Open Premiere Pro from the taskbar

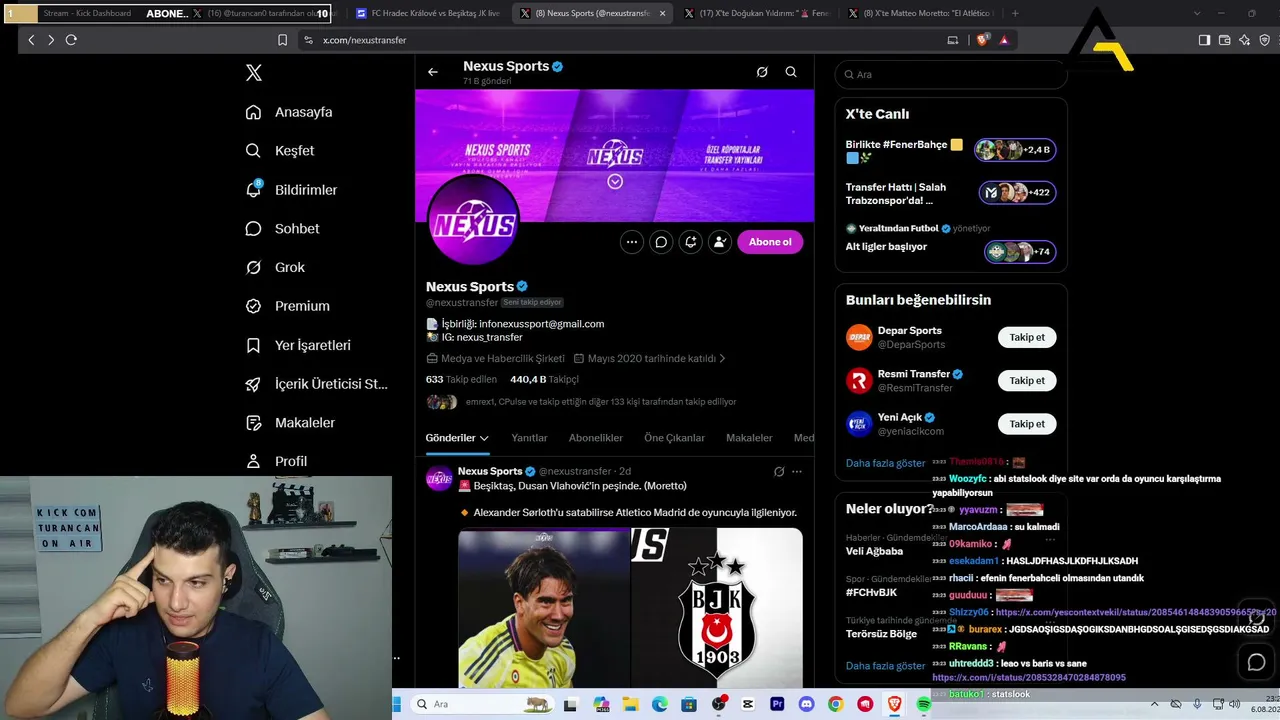pos(777,704)
